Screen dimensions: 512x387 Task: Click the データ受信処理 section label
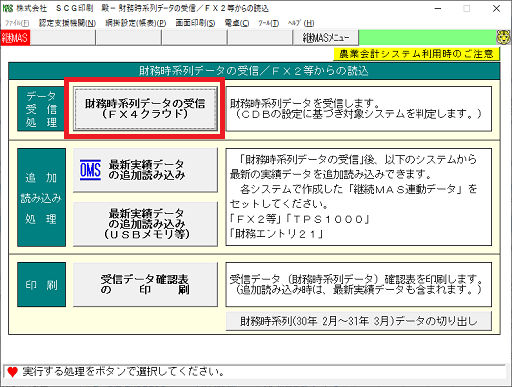click(41, 109)
